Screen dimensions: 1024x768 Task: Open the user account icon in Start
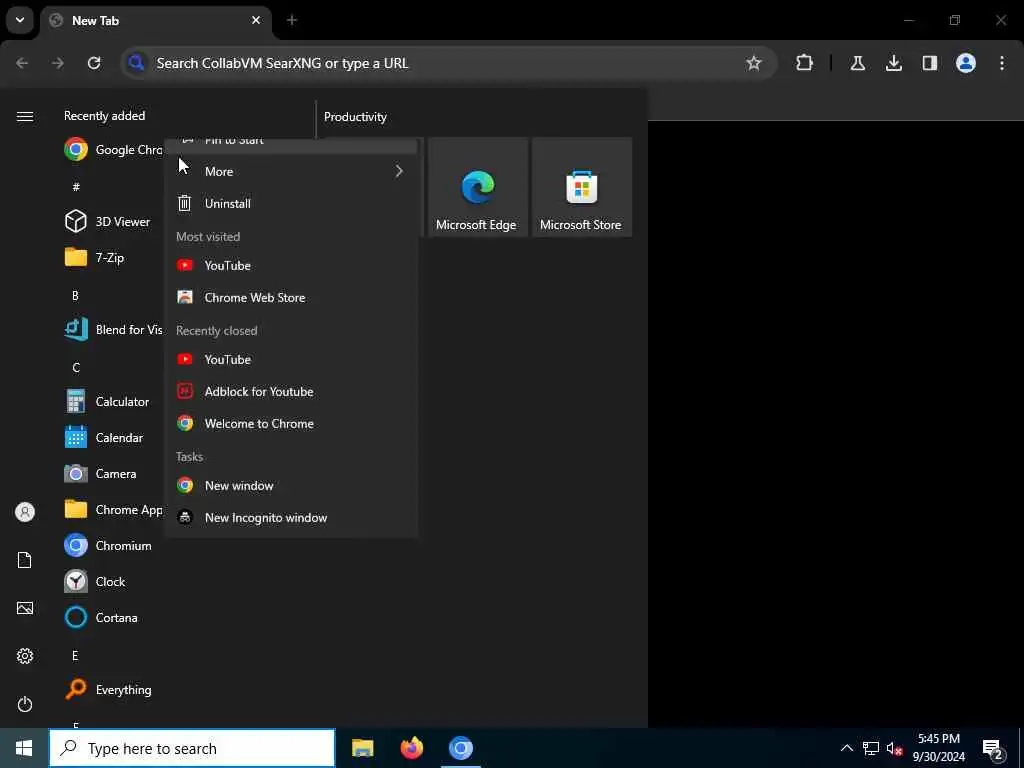(25, 512)
